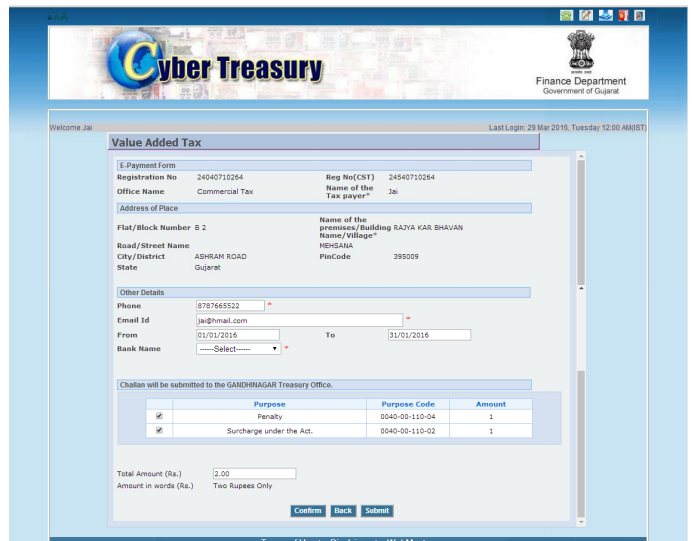Click the Penalty amount cell
The image size is (693, 541).
point(491,416)
